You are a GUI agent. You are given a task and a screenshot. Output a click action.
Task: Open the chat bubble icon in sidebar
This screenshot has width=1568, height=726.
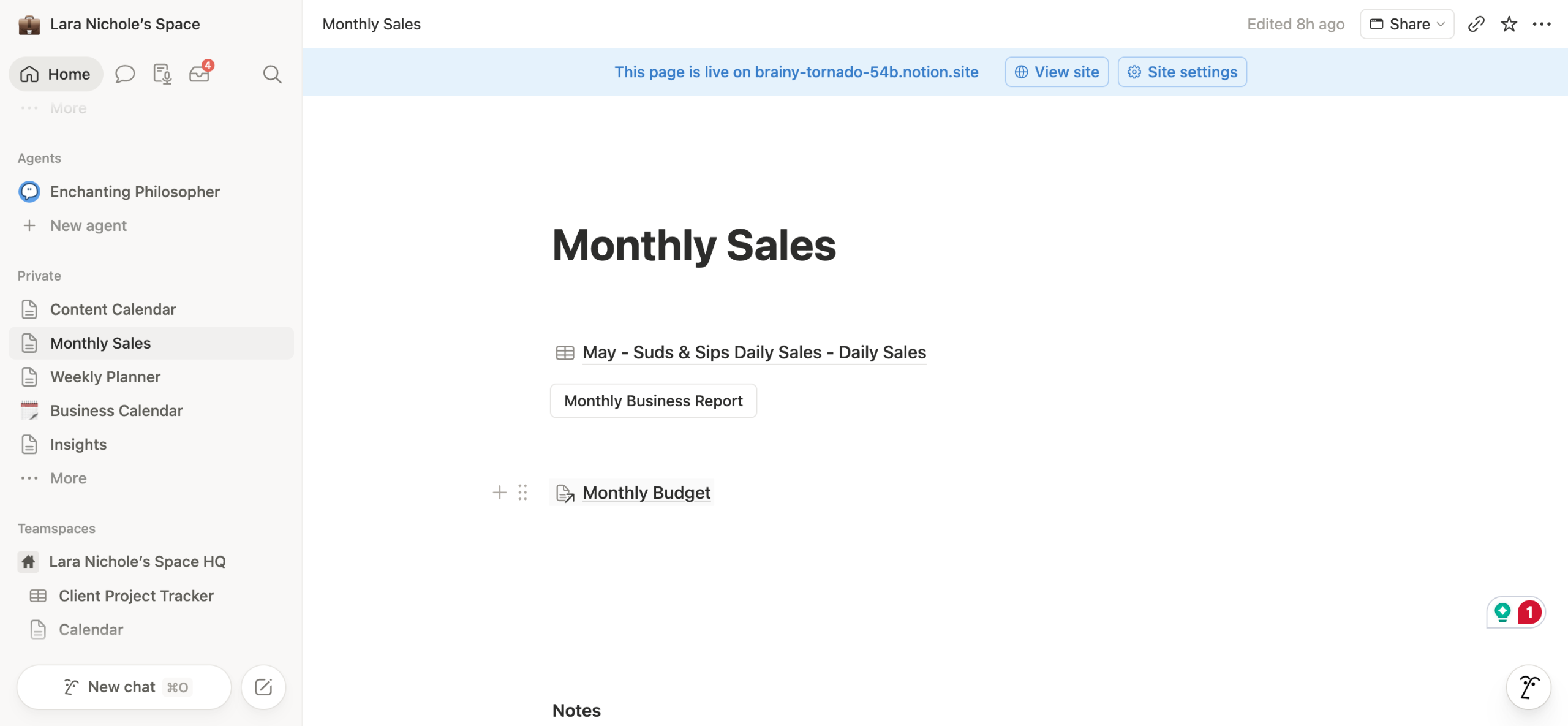(x=125, y=74)
